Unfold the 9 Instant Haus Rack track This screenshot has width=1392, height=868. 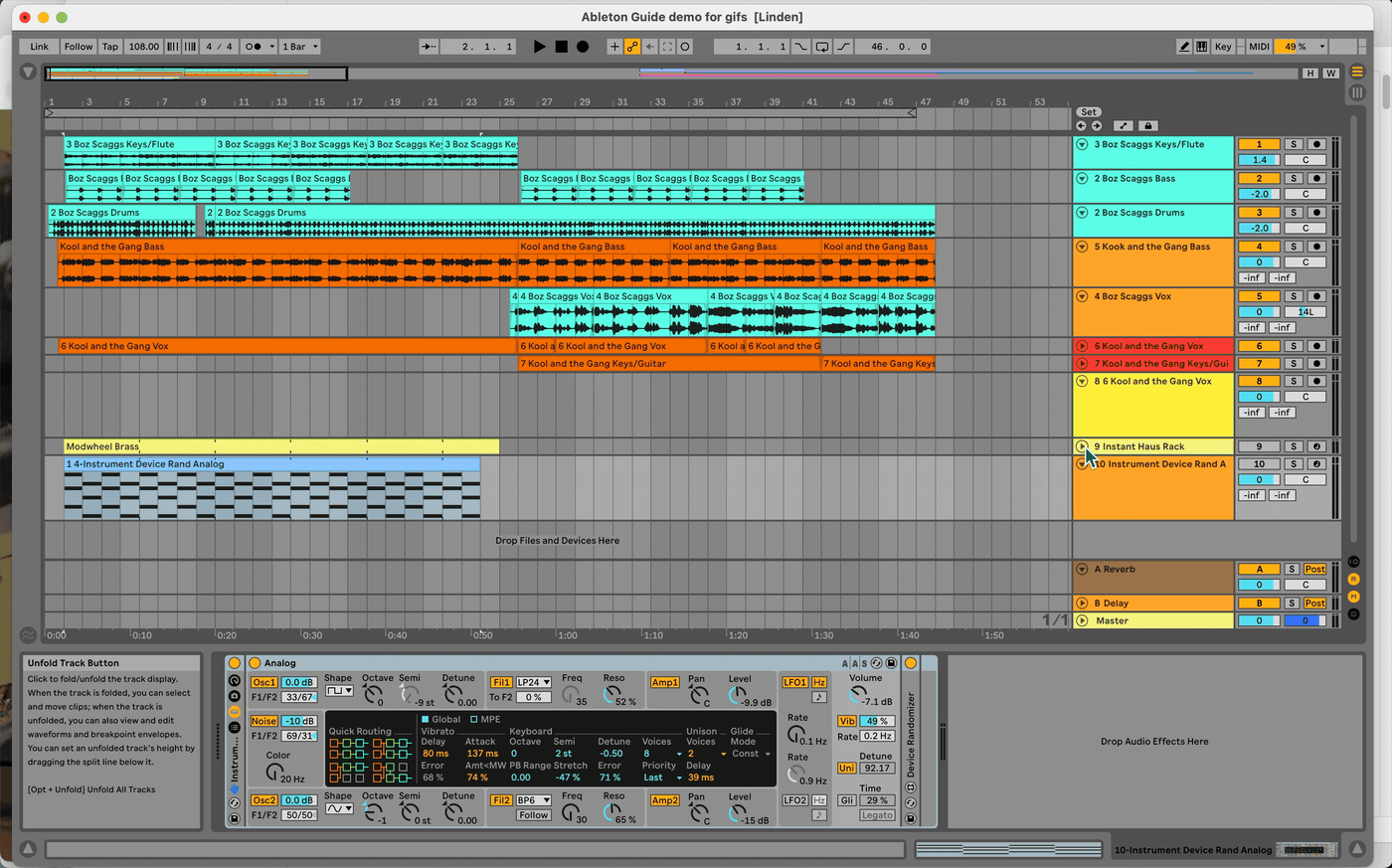(x=1082, y=446)
